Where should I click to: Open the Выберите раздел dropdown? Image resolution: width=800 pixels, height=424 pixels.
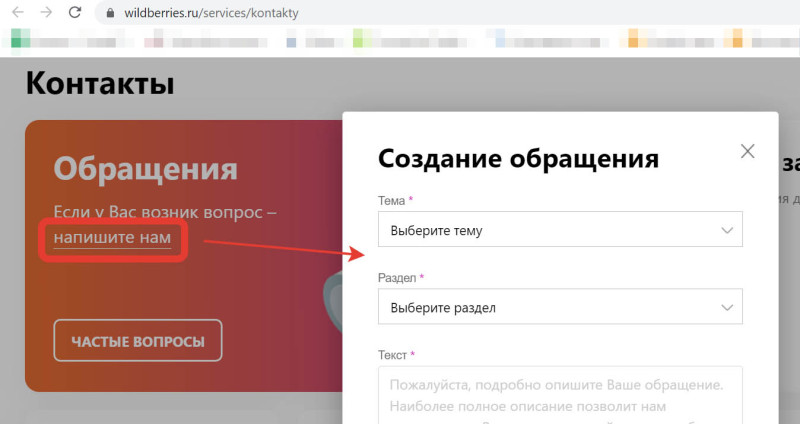pyautogui.click(x=560, y=307)
